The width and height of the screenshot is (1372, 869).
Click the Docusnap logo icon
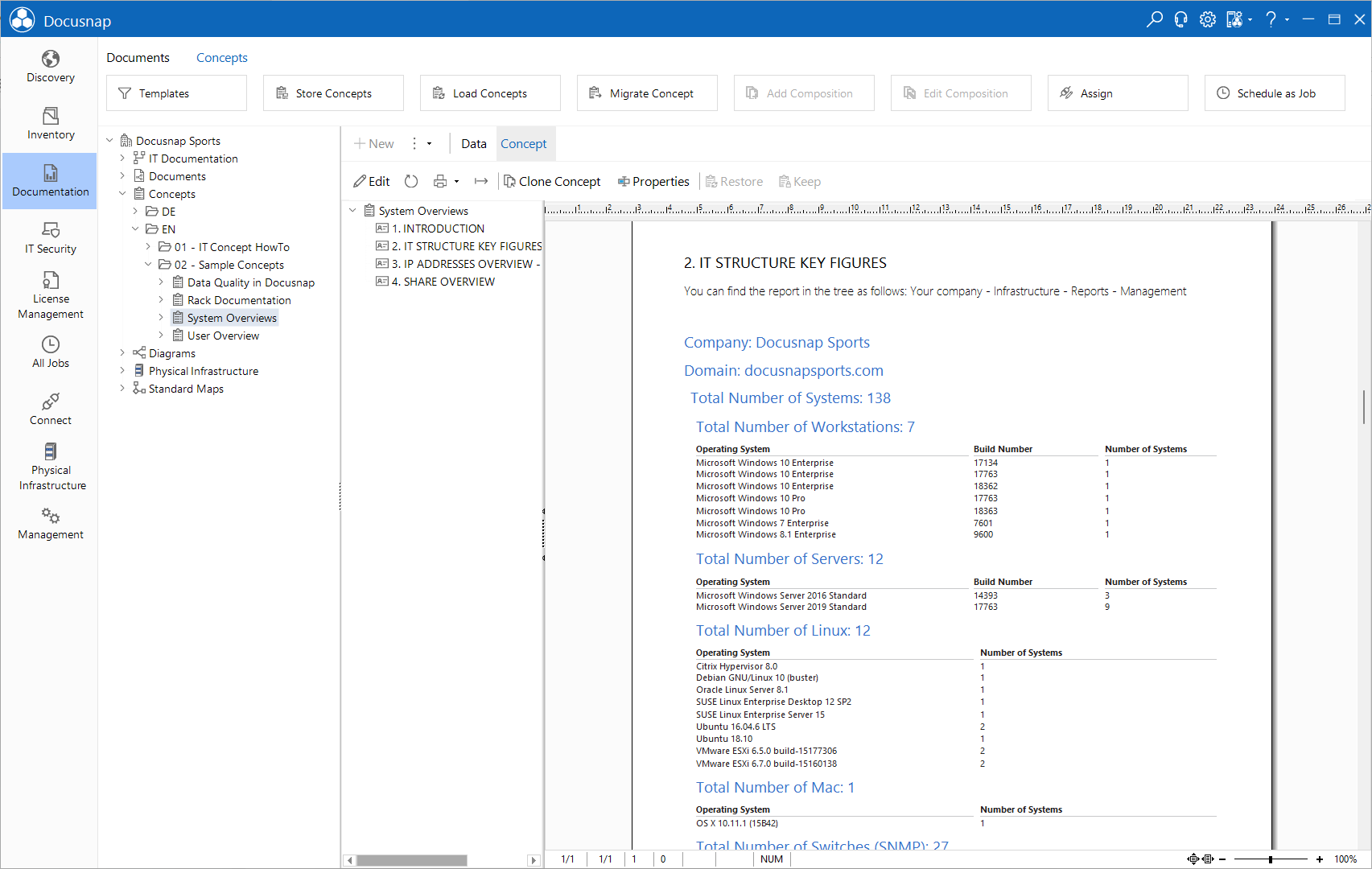point(22,19)
